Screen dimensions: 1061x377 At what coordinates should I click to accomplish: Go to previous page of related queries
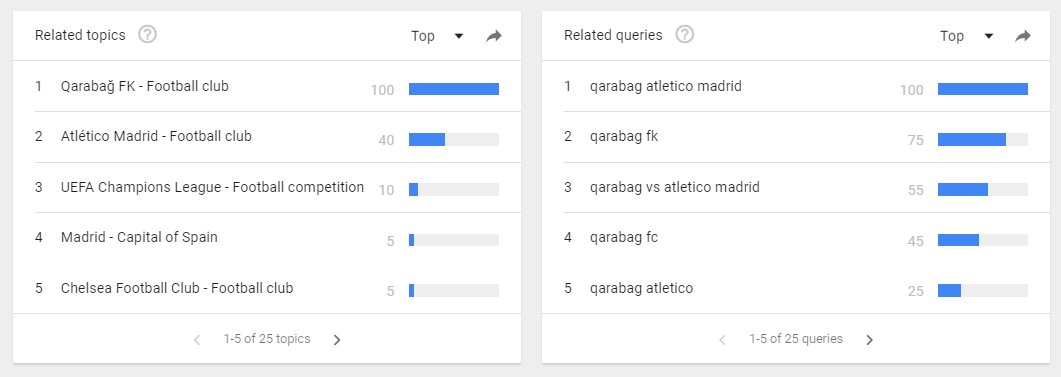coord(722,340)
